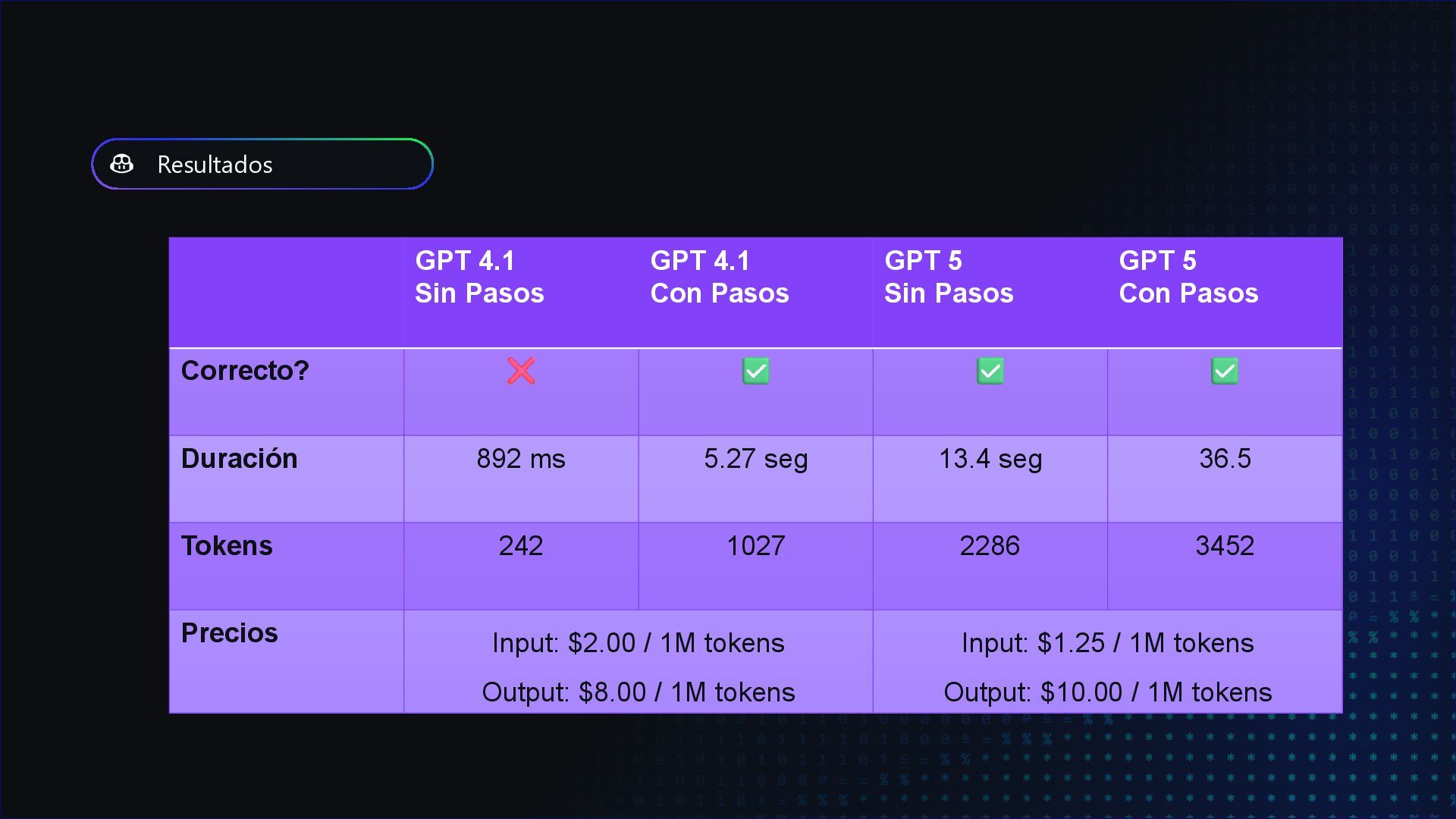Viewport: 1456px width, 819px height.
Task: Select the Duración row label
Action: click(239, 458)
